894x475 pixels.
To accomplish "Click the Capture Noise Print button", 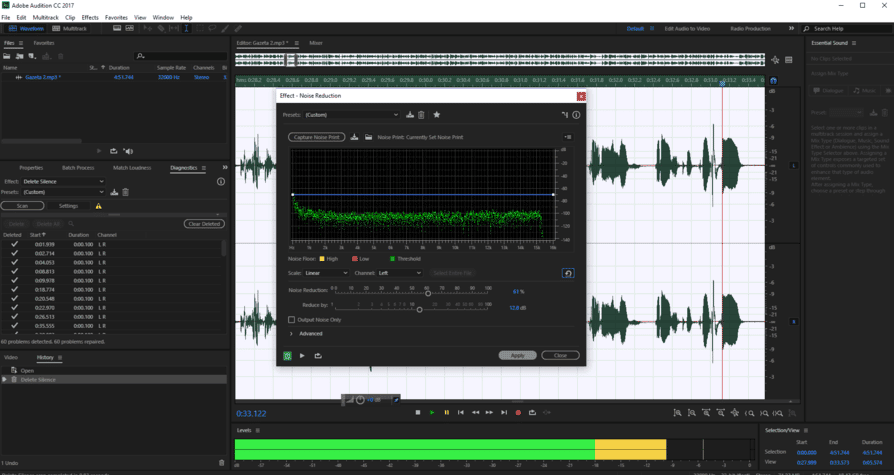I will coord(316,137).
